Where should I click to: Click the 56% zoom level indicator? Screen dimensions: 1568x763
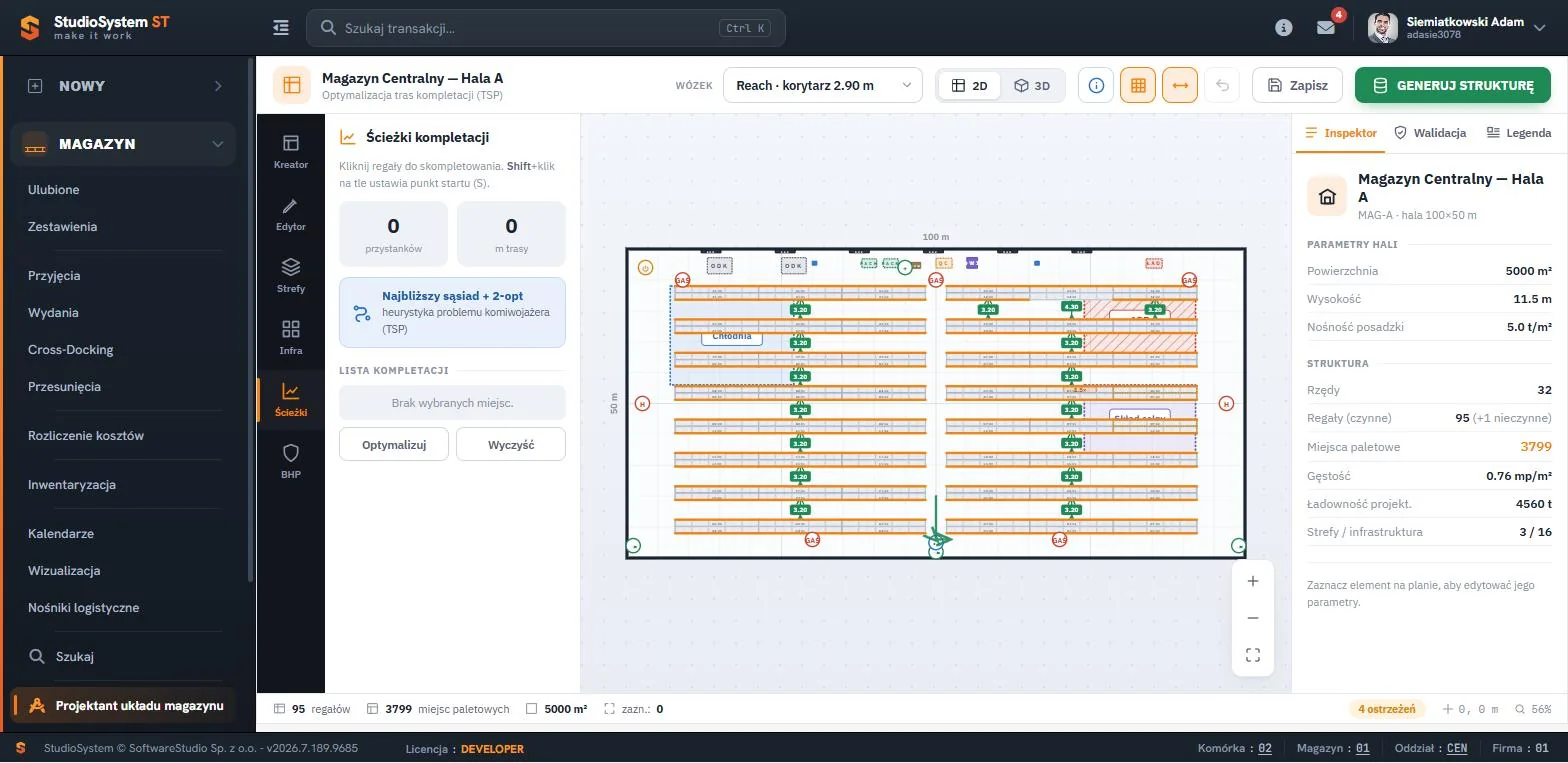point(1534,709)
